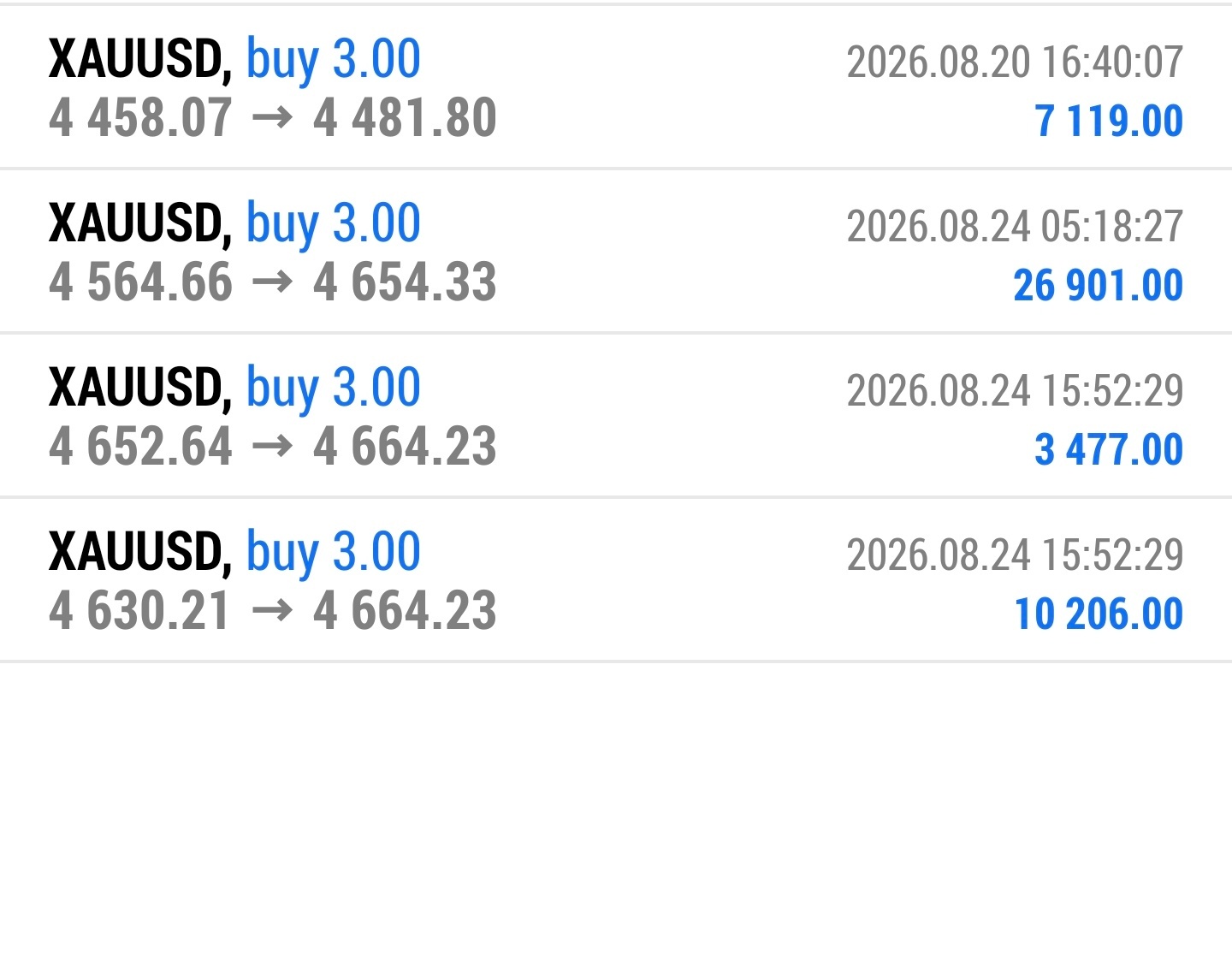
Task: Tap the arrow between 4 458.07 and 4 481.80
Action: pos(273,118)
